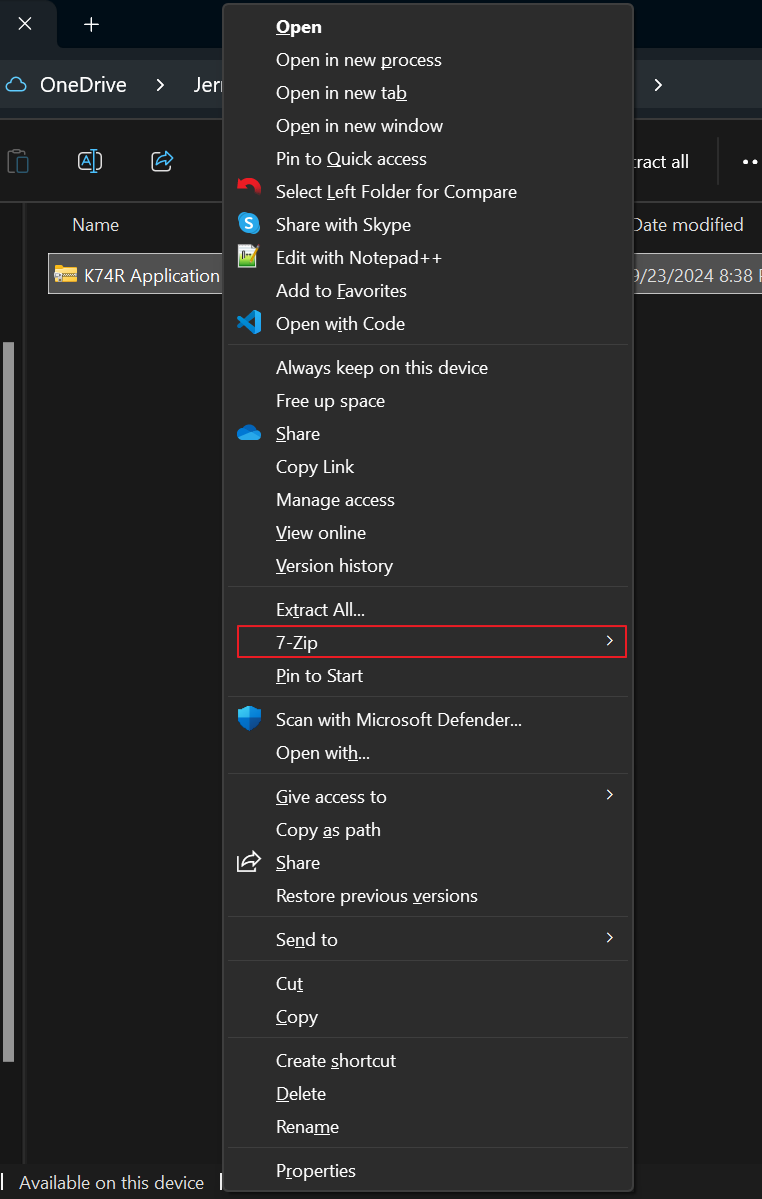The image size is (762, 1199).
Task: Select Extract All from context menu
Action: tap(320, 609)
